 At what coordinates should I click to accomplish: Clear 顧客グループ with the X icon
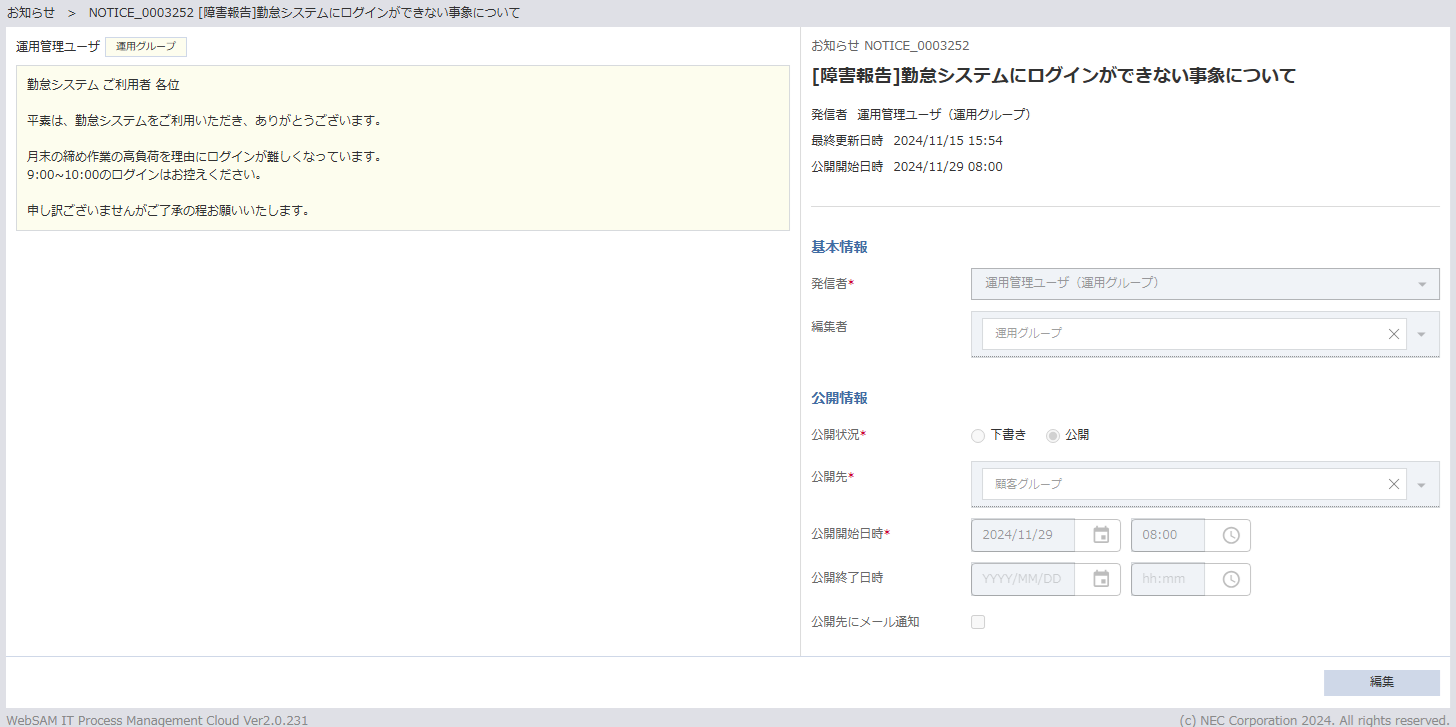1393,484
